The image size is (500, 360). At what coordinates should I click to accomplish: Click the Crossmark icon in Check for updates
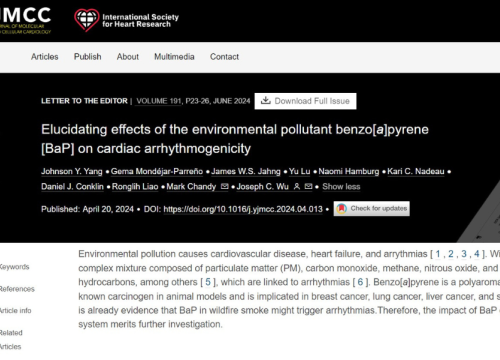[342, 209]
